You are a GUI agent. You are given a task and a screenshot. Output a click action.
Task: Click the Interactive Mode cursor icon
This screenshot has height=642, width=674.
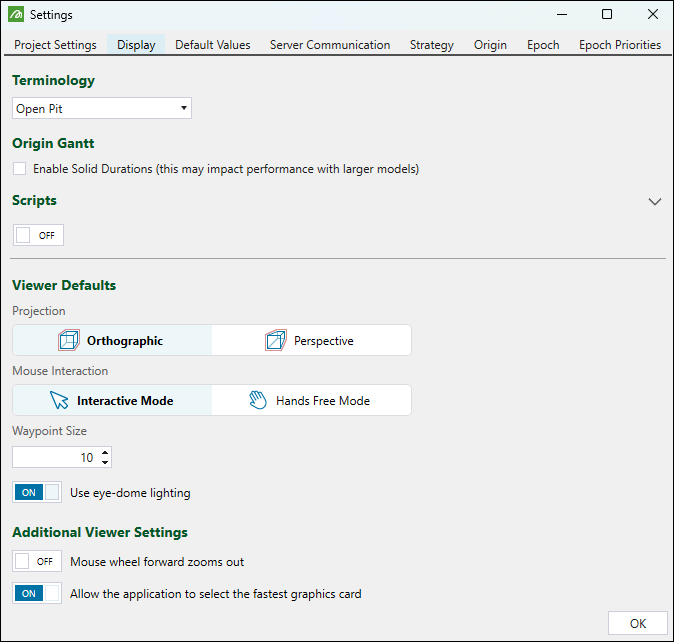pyautogui.click(x=59, y=401)
